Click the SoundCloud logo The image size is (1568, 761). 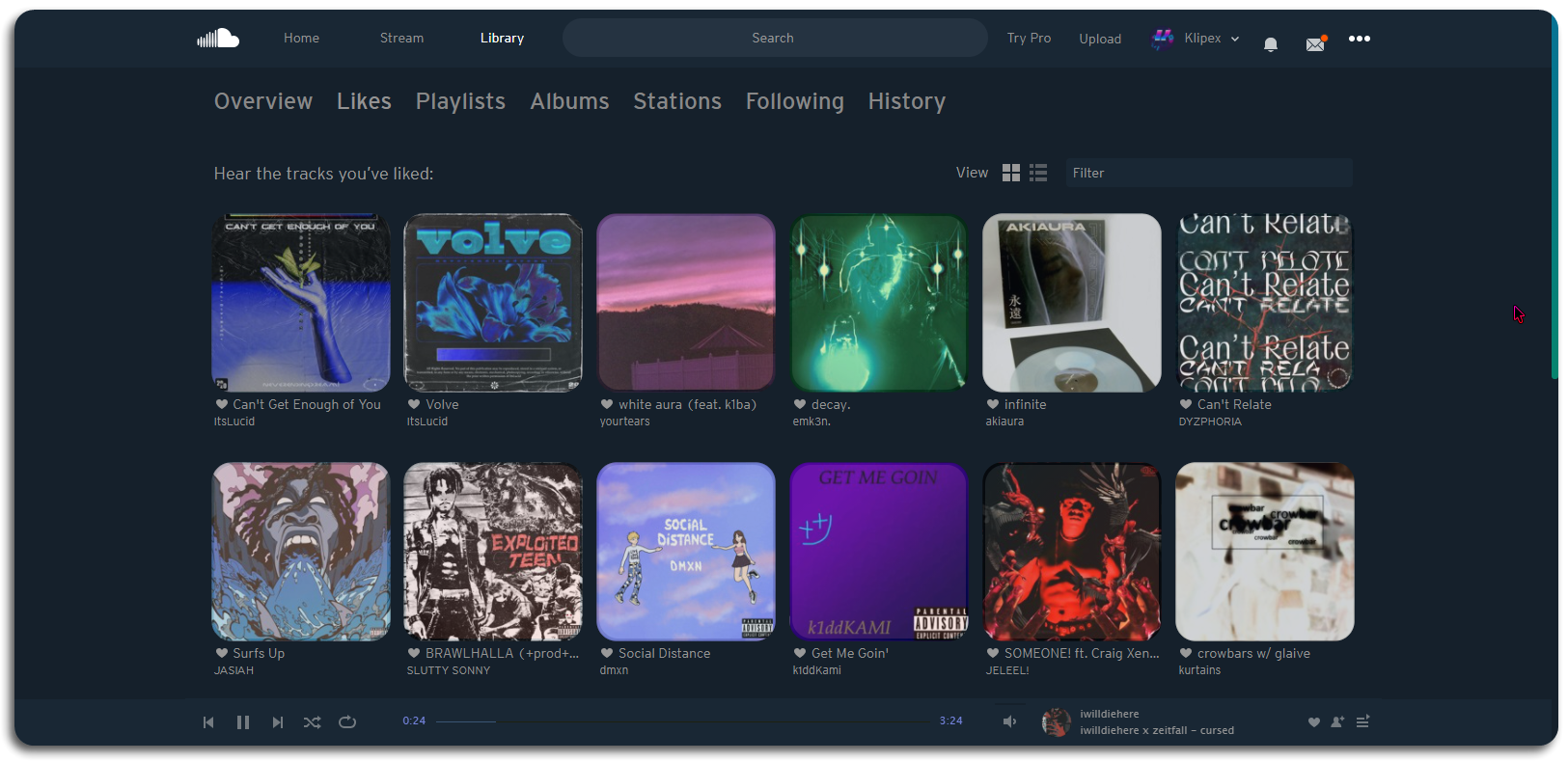218,38
